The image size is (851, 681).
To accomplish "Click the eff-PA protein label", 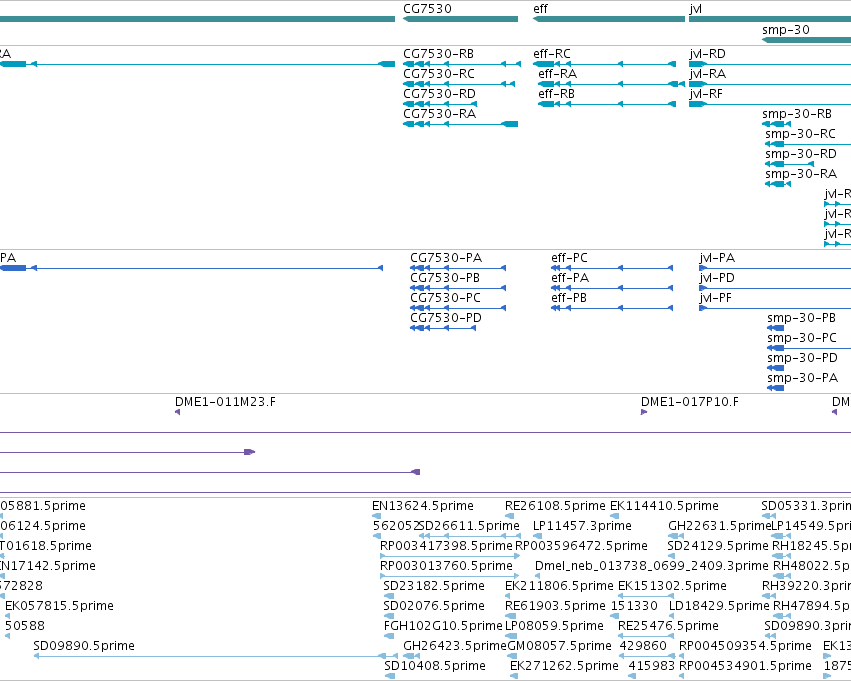I will pyautogui.click(x=570, y=278).
